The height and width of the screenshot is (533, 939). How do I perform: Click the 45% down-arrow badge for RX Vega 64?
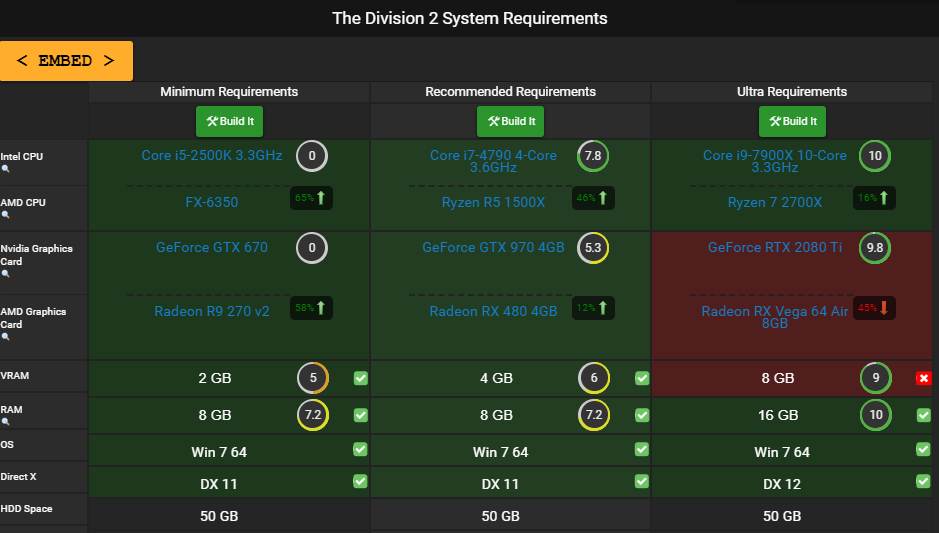[x=874, y=308]
